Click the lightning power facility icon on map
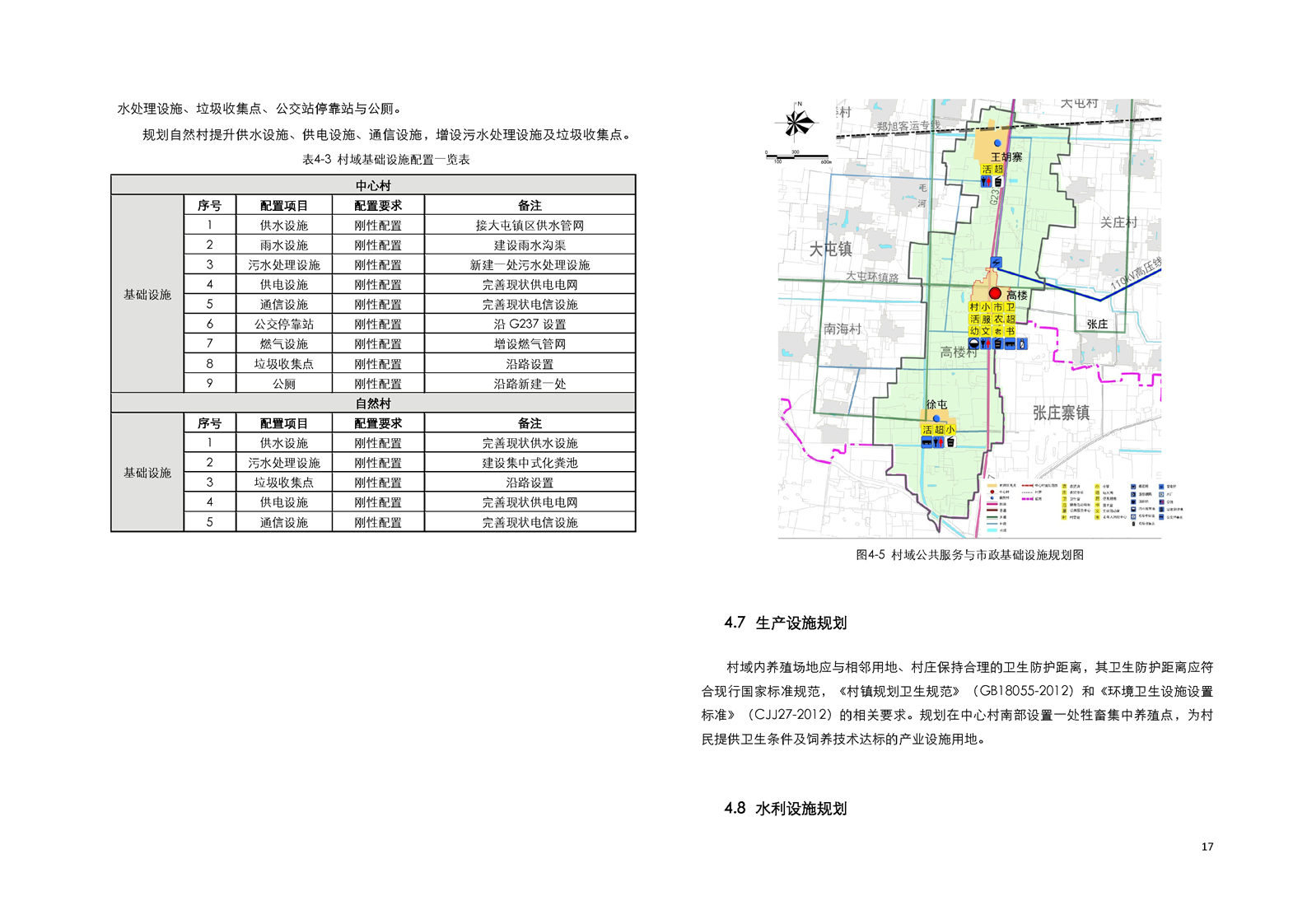The width and height of the screenshot is (1307, 924). click(996, 263)
